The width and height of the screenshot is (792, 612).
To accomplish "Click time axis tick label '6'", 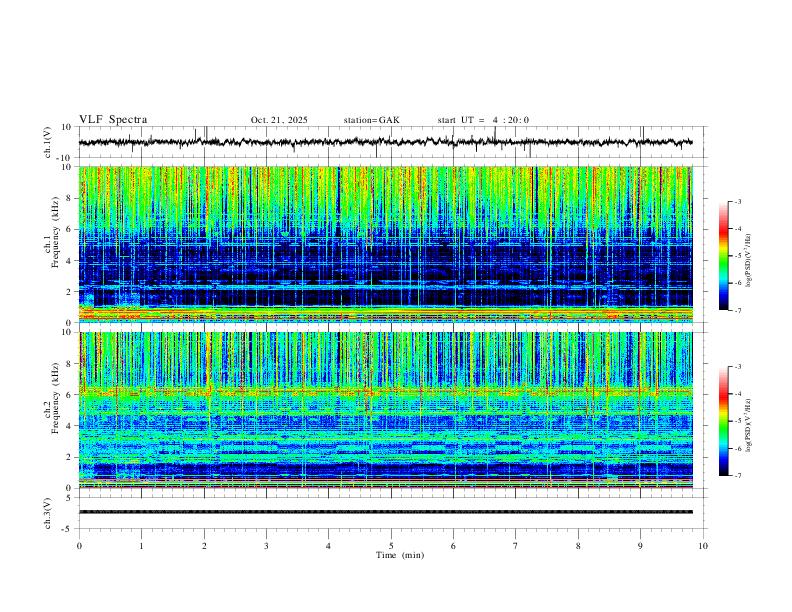I will pyautogui.click(x=453, y=546).
